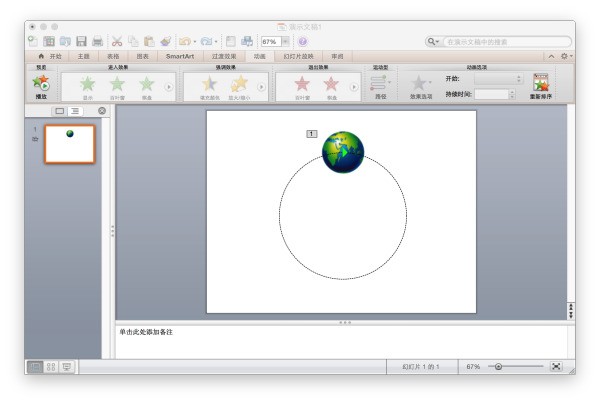Screen dimensions: 600x404
Task: Click the notes area to add notes
Action: tap(340, 340)
